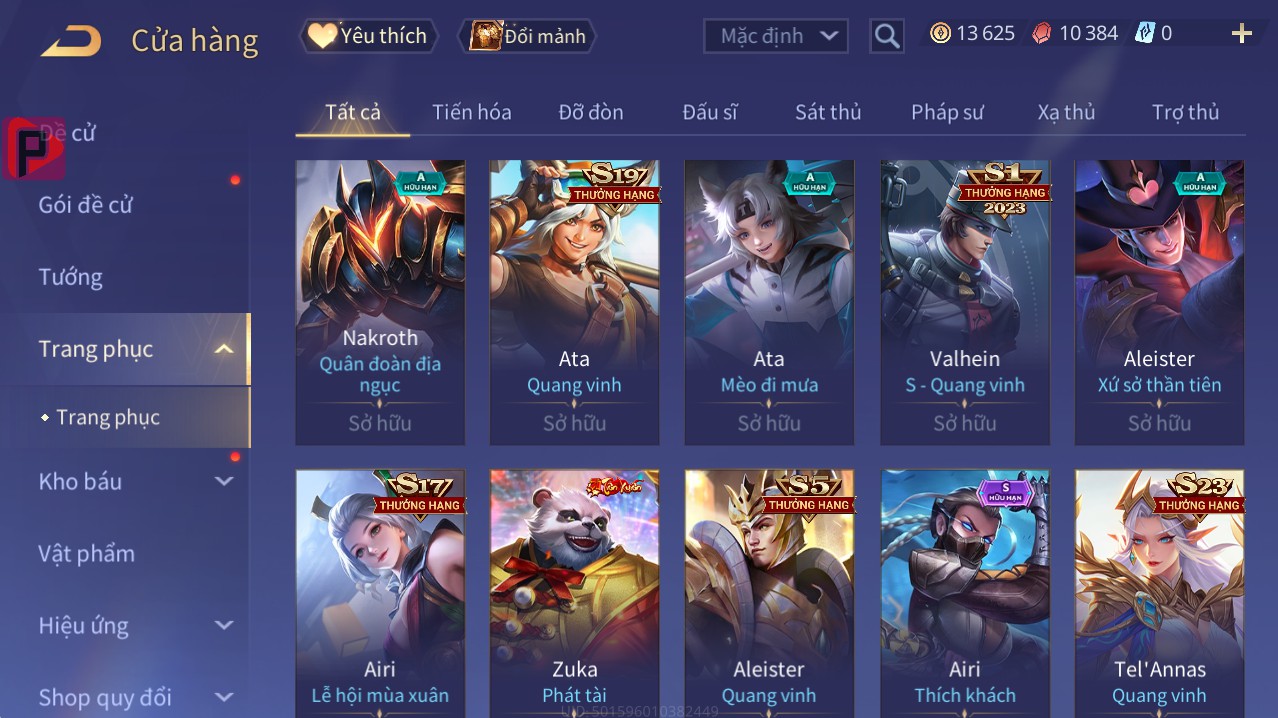Viewport: 1278px width, 718px height.
Task: Open Tướng in the sidebar
Action: [x=71, y=277]
